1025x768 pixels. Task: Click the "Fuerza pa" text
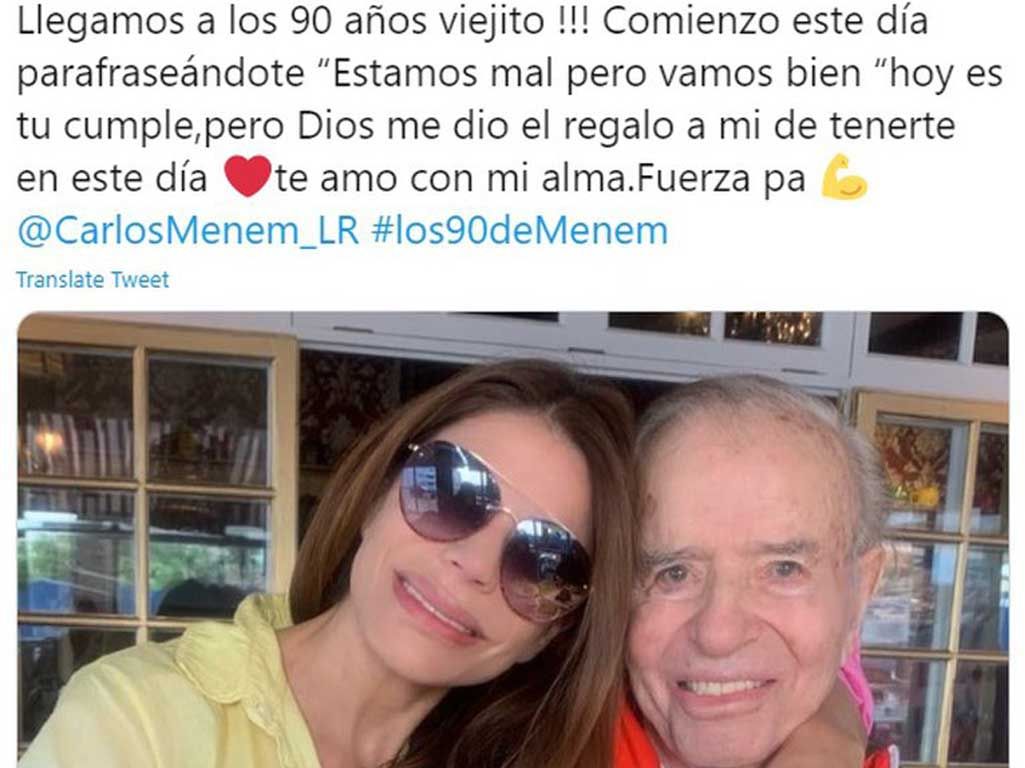click(x=720, y=178)
